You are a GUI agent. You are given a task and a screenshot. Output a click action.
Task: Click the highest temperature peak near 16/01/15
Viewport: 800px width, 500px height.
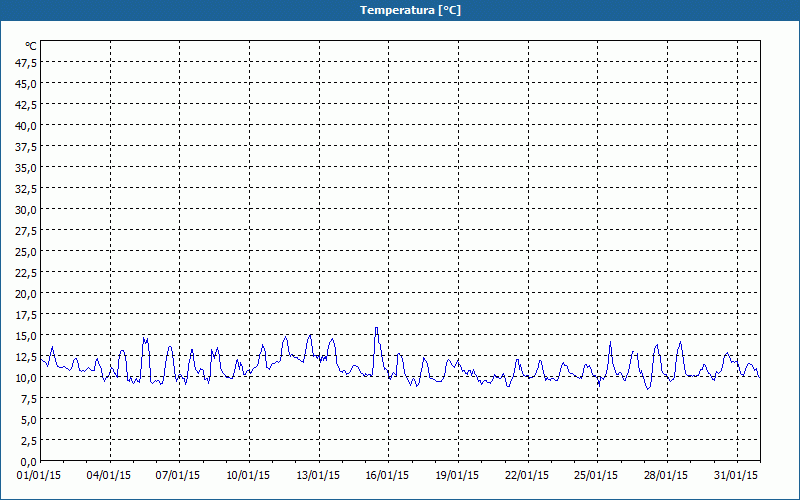377,328
